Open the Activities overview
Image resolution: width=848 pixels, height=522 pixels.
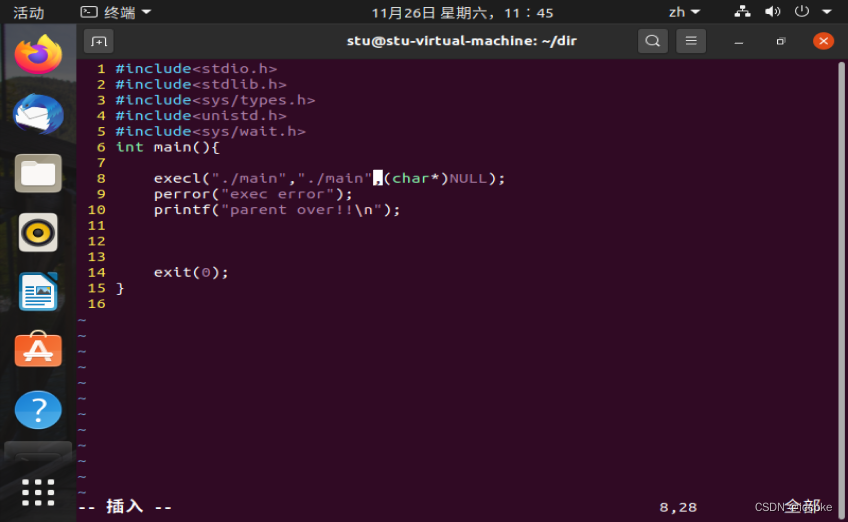pyautogui.click(x=29, y=12)
